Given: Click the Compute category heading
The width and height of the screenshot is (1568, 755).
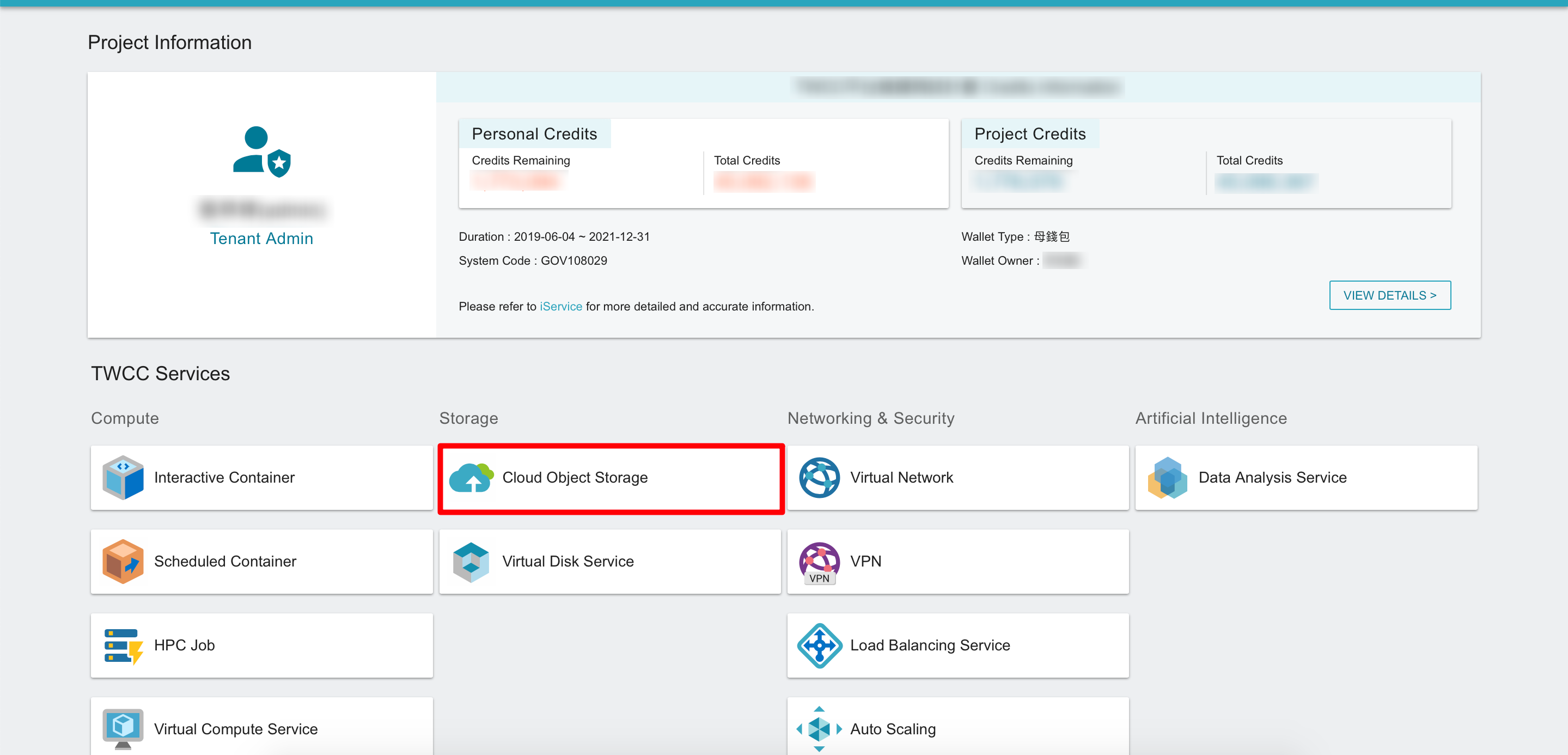Looking at the screenshot, I should click(125, 418).
